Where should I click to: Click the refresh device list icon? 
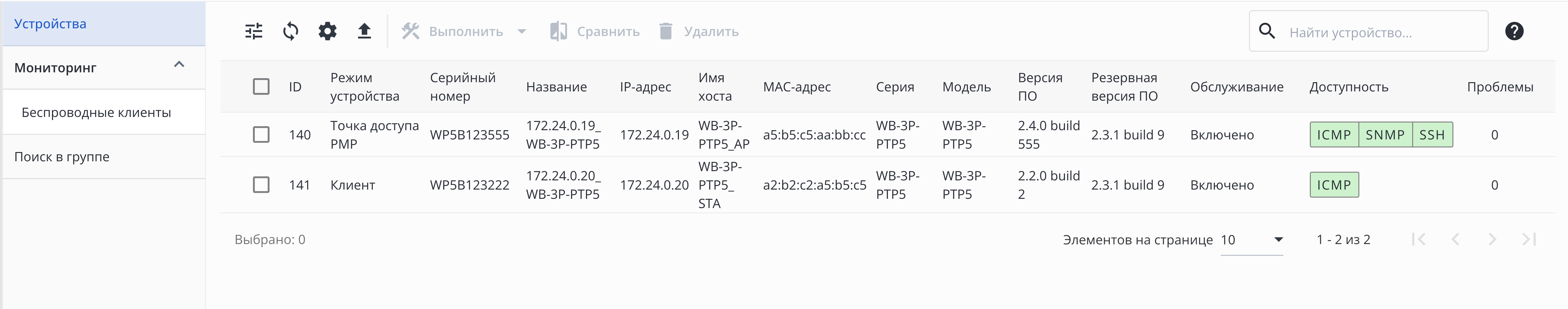(291, 31)
